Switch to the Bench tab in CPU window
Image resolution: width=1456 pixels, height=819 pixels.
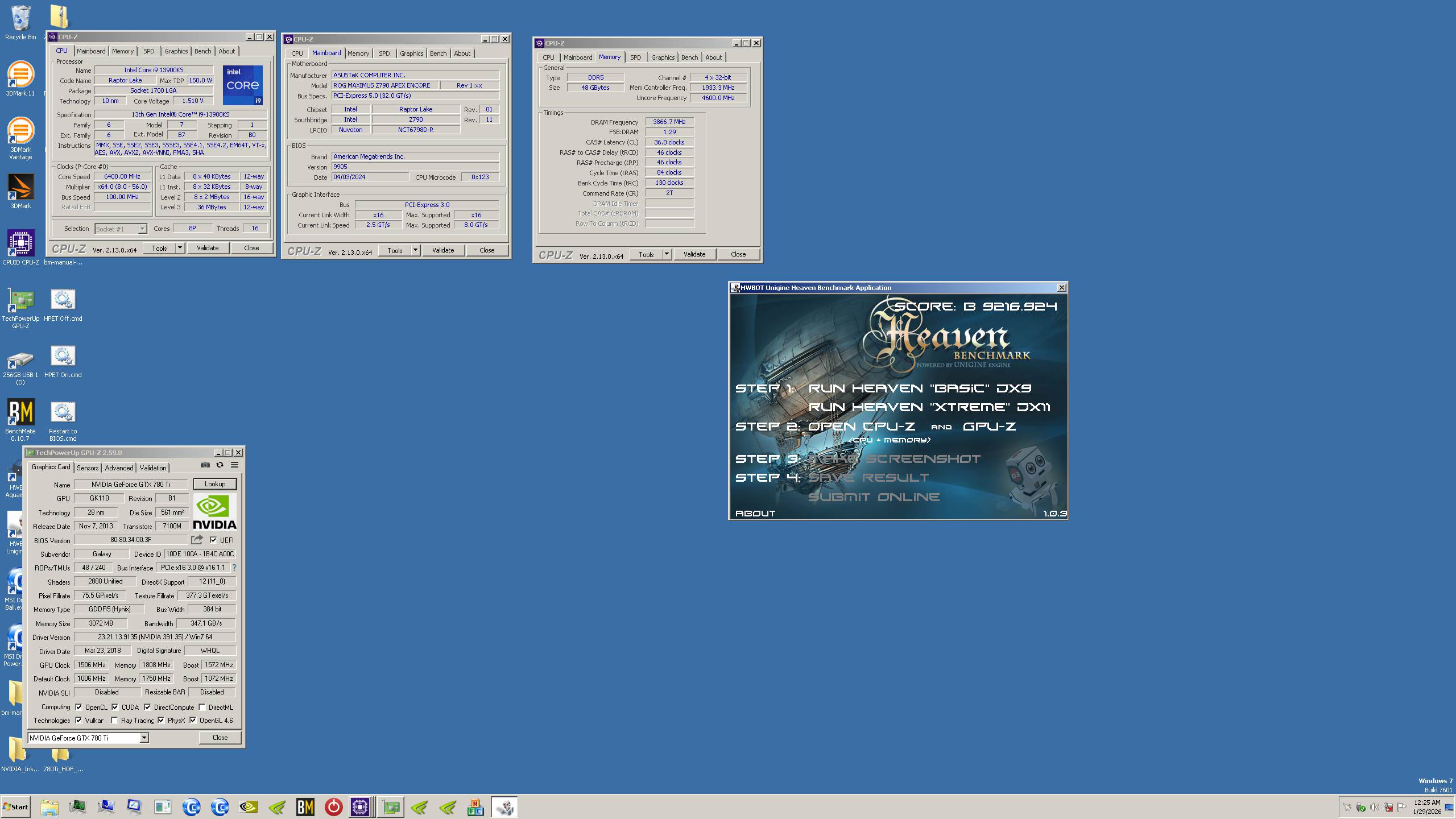tap(203, 51)
